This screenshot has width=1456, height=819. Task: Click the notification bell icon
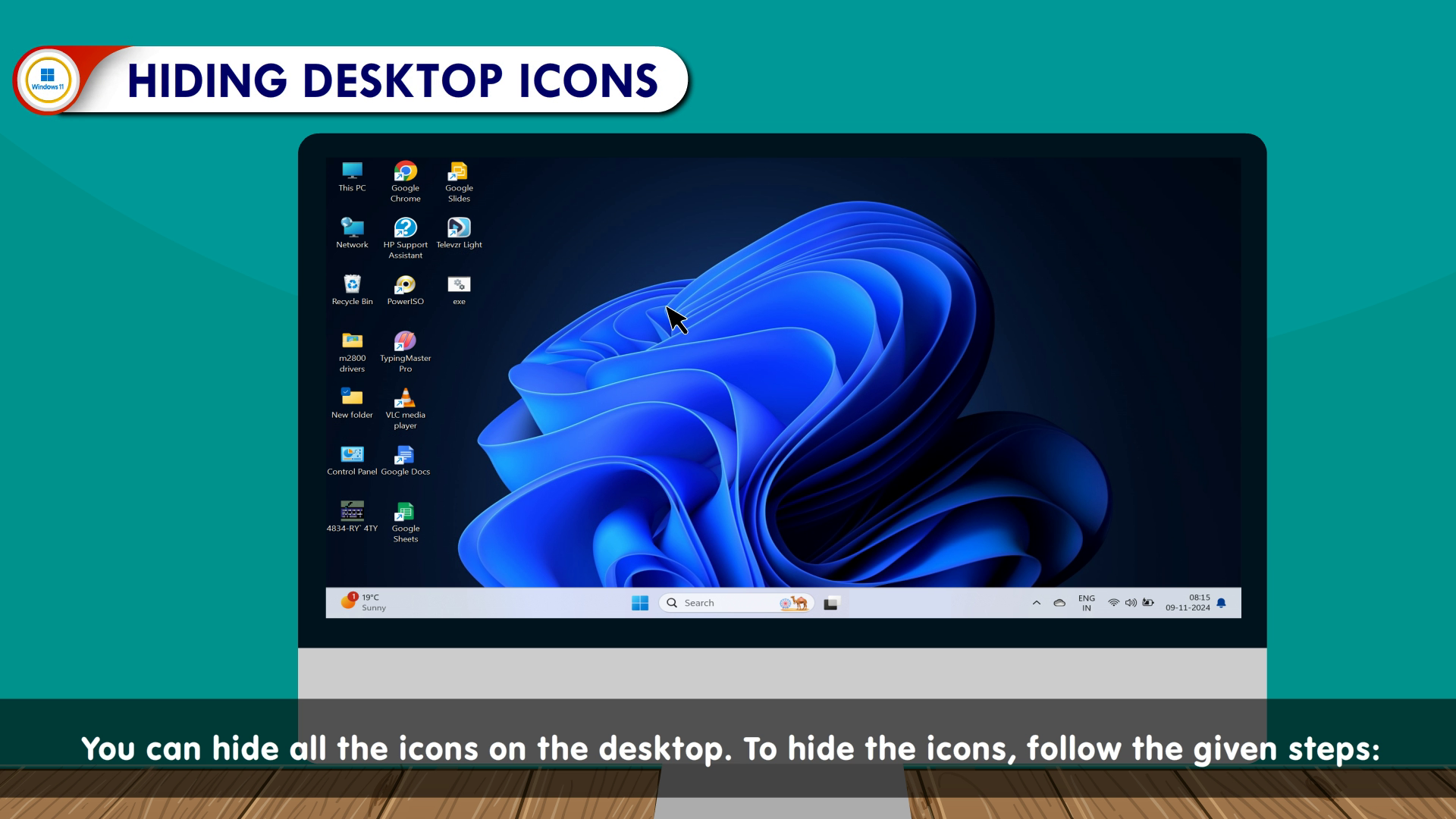[x=1221, y=603]
